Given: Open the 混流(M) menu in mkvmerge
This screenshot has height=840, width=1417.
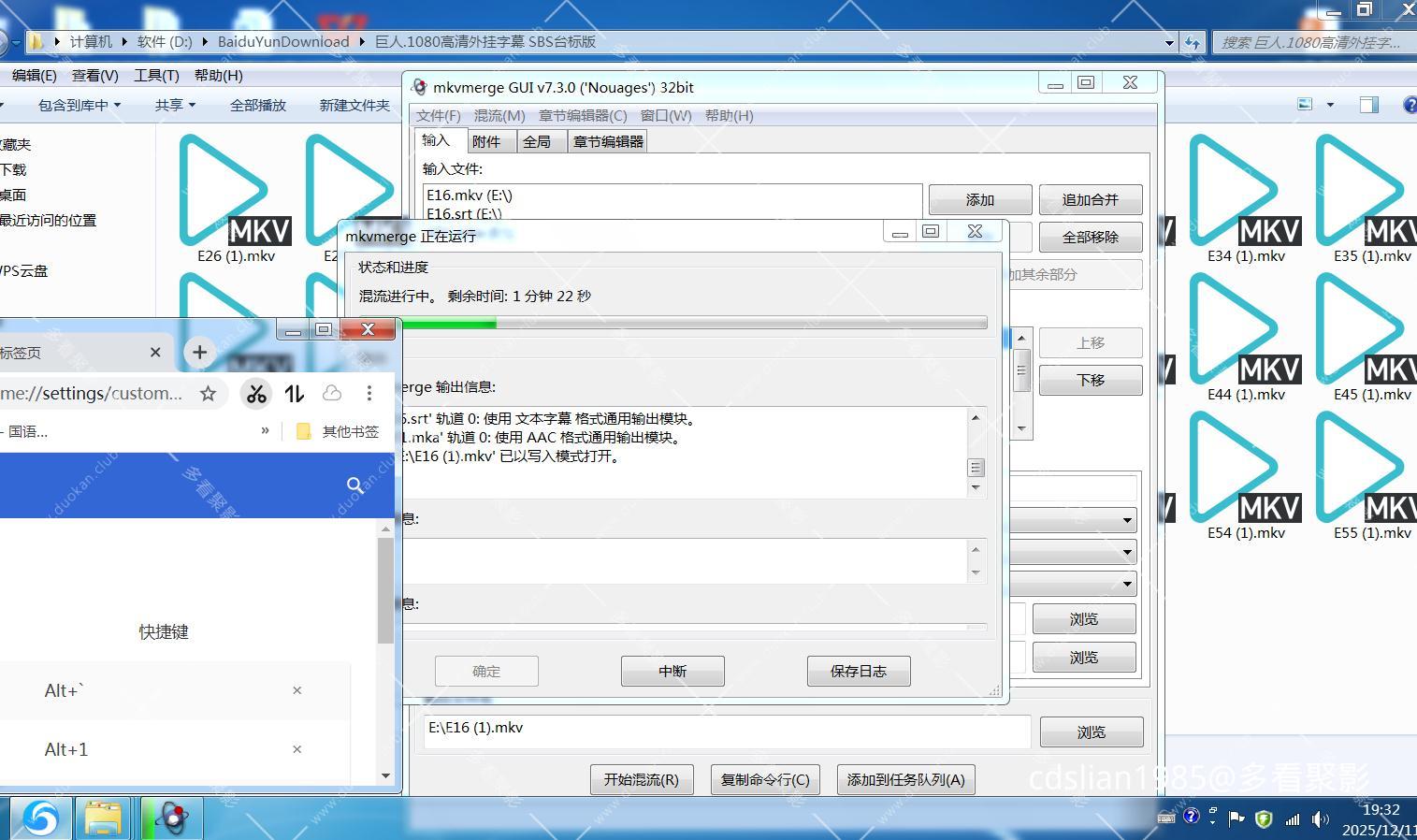Looking at the screenshot, I should click(x=499, y=115).
